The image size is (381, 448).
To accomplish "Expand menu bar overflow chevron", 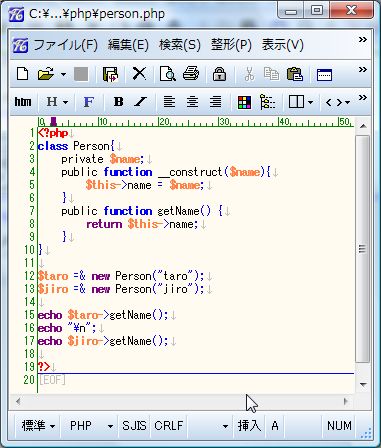I will coord(363,40).
